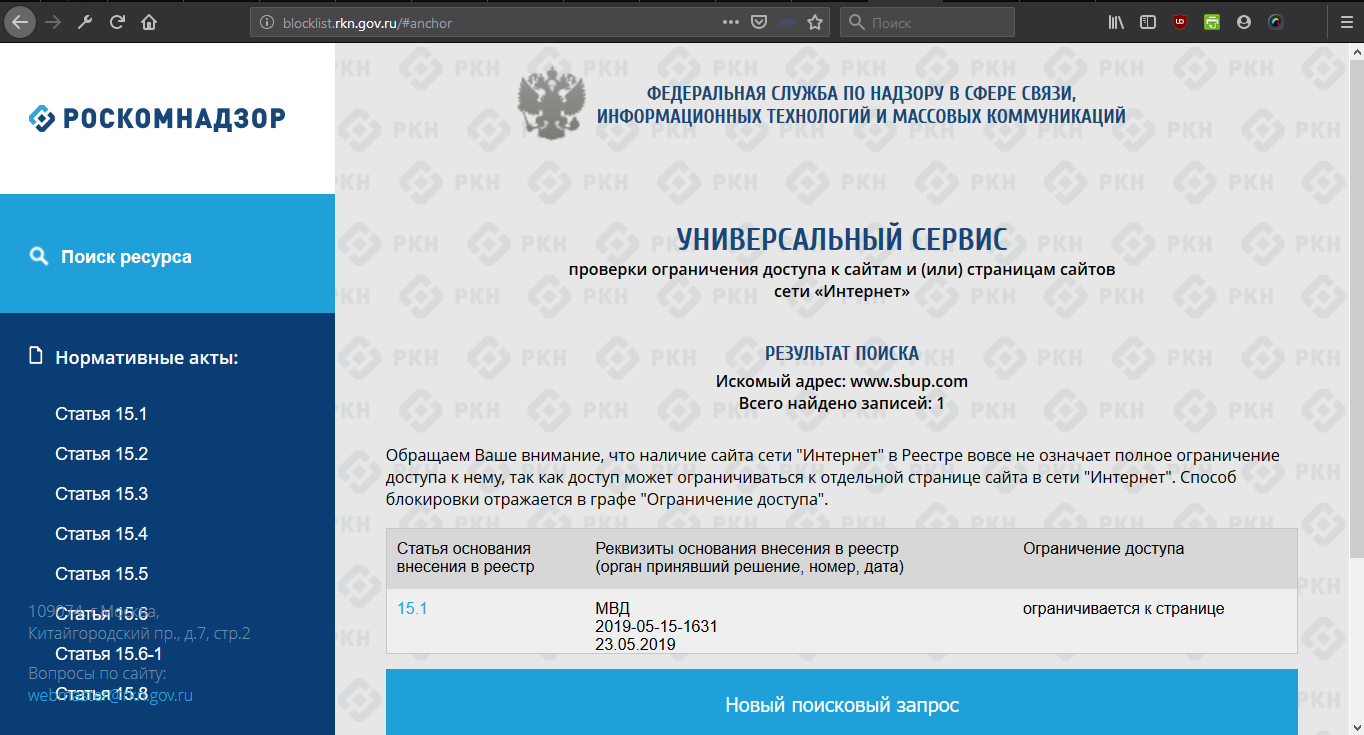
Task: Click the Статья основания внесения column header
Action: (x=466, y=558)
